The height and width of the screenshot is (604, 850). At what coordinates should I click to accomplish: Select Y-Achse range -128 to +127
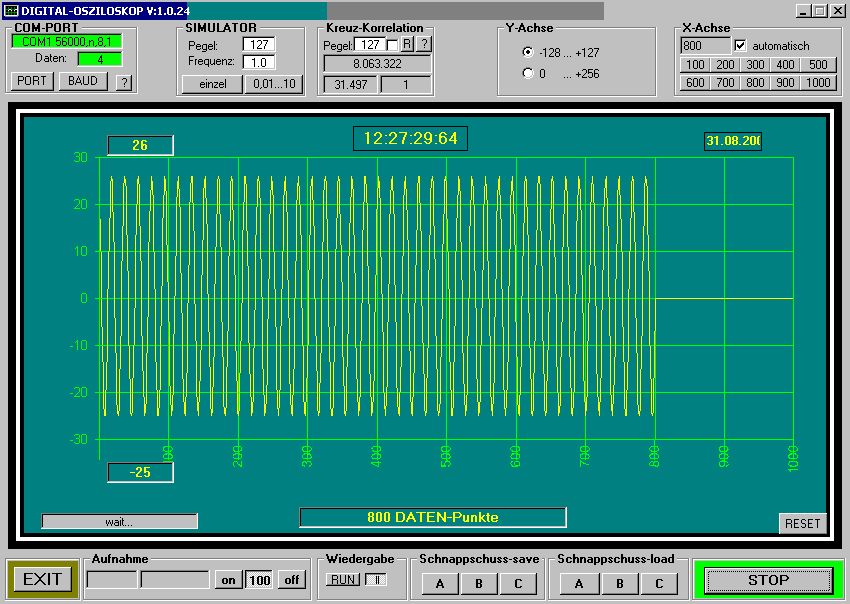(x=528, y=52)
